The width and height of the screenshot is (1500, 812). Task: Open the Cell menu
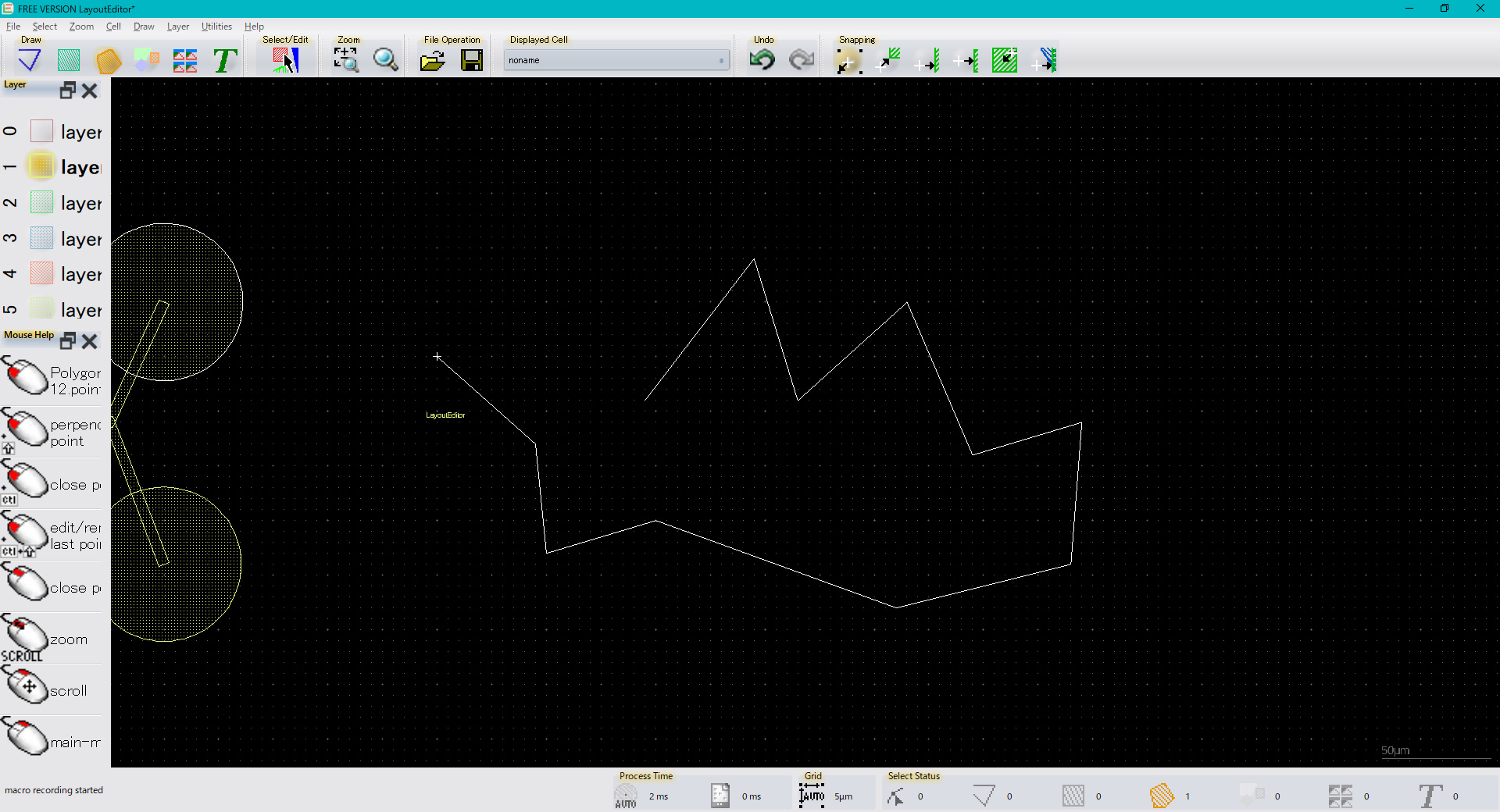pyautogui.click(x=113, y=27)
